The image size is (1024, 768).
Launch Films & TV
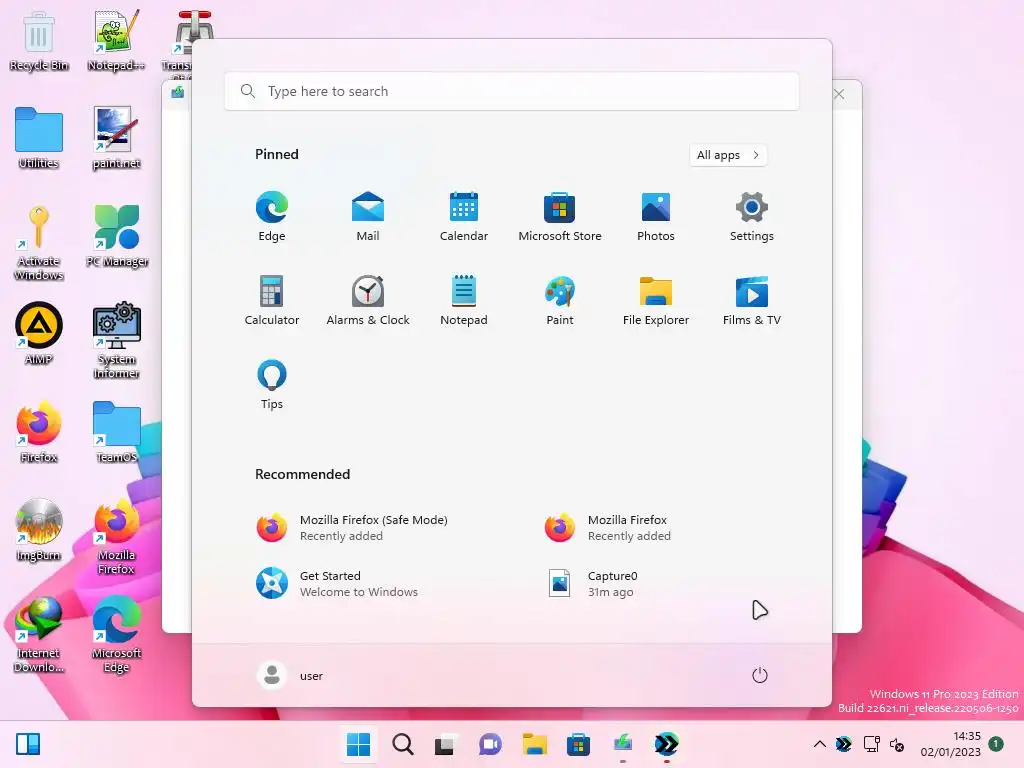click(x=752, y=301)
